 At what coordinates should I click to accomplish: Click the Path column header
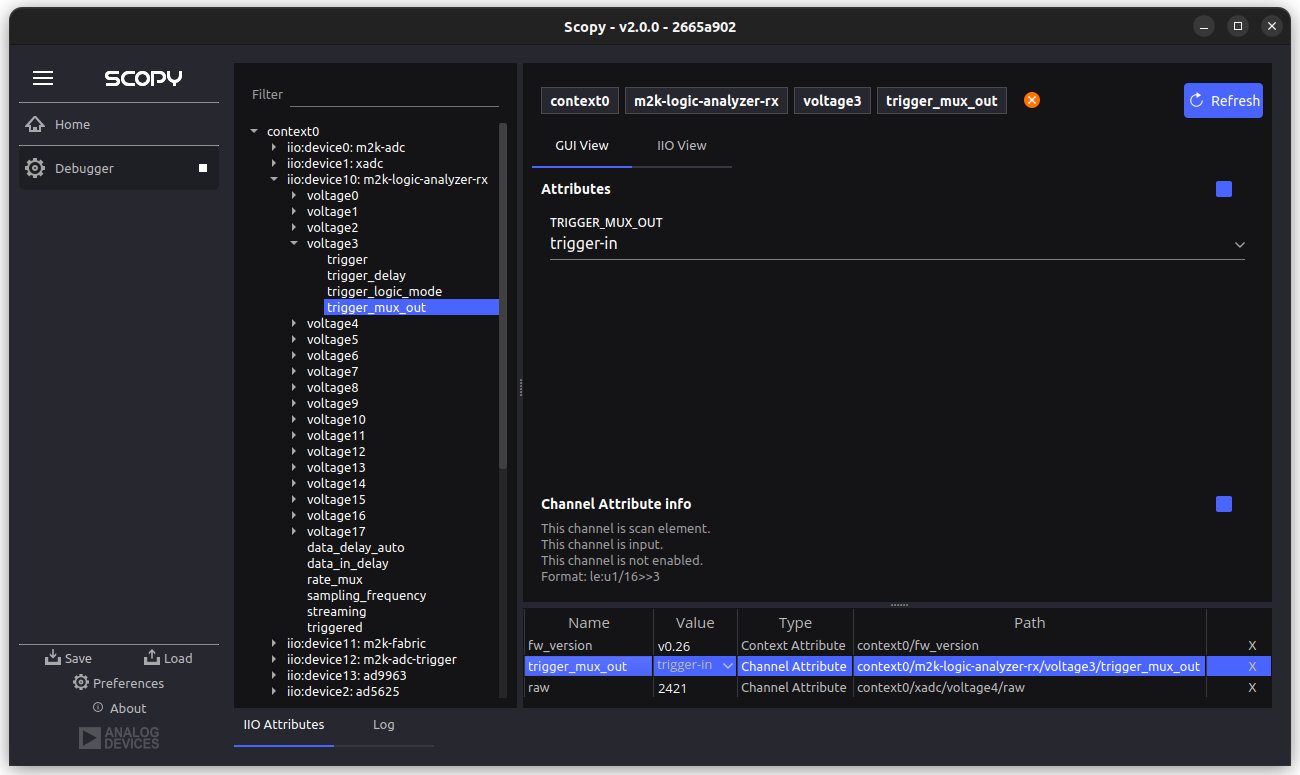[x=1029, y=623]
